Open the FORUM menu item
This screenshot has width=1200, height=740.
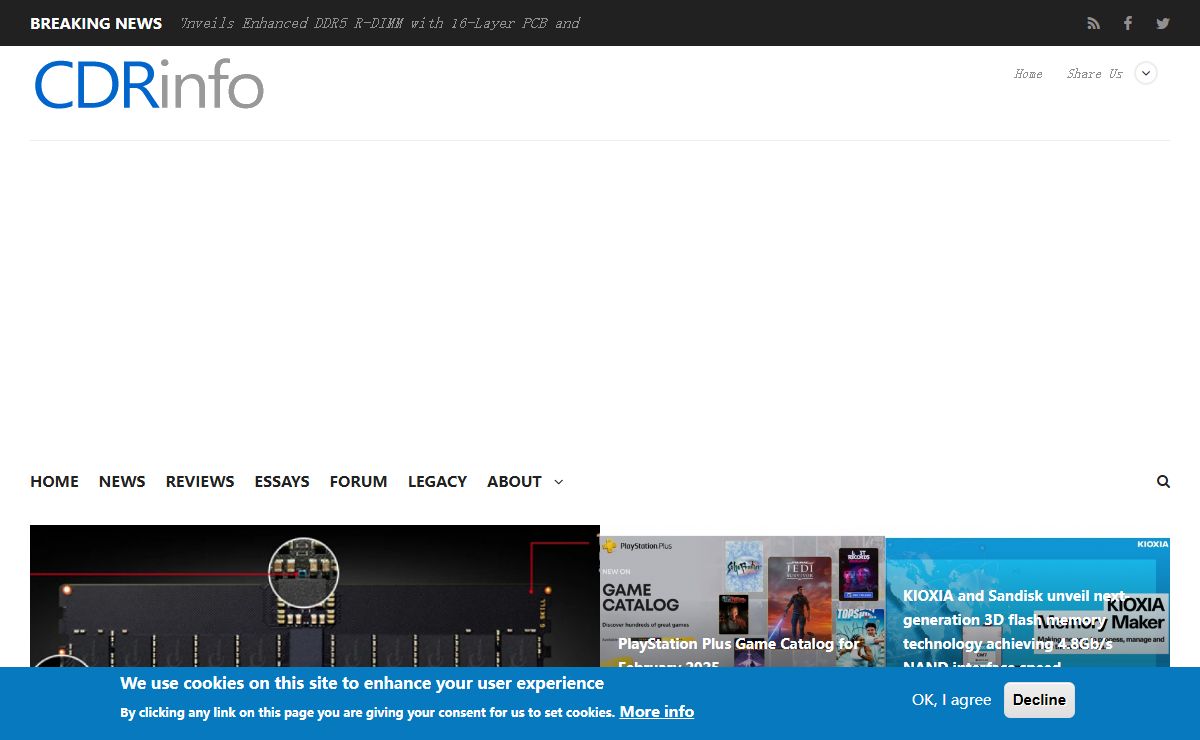[x=358, y=482]
